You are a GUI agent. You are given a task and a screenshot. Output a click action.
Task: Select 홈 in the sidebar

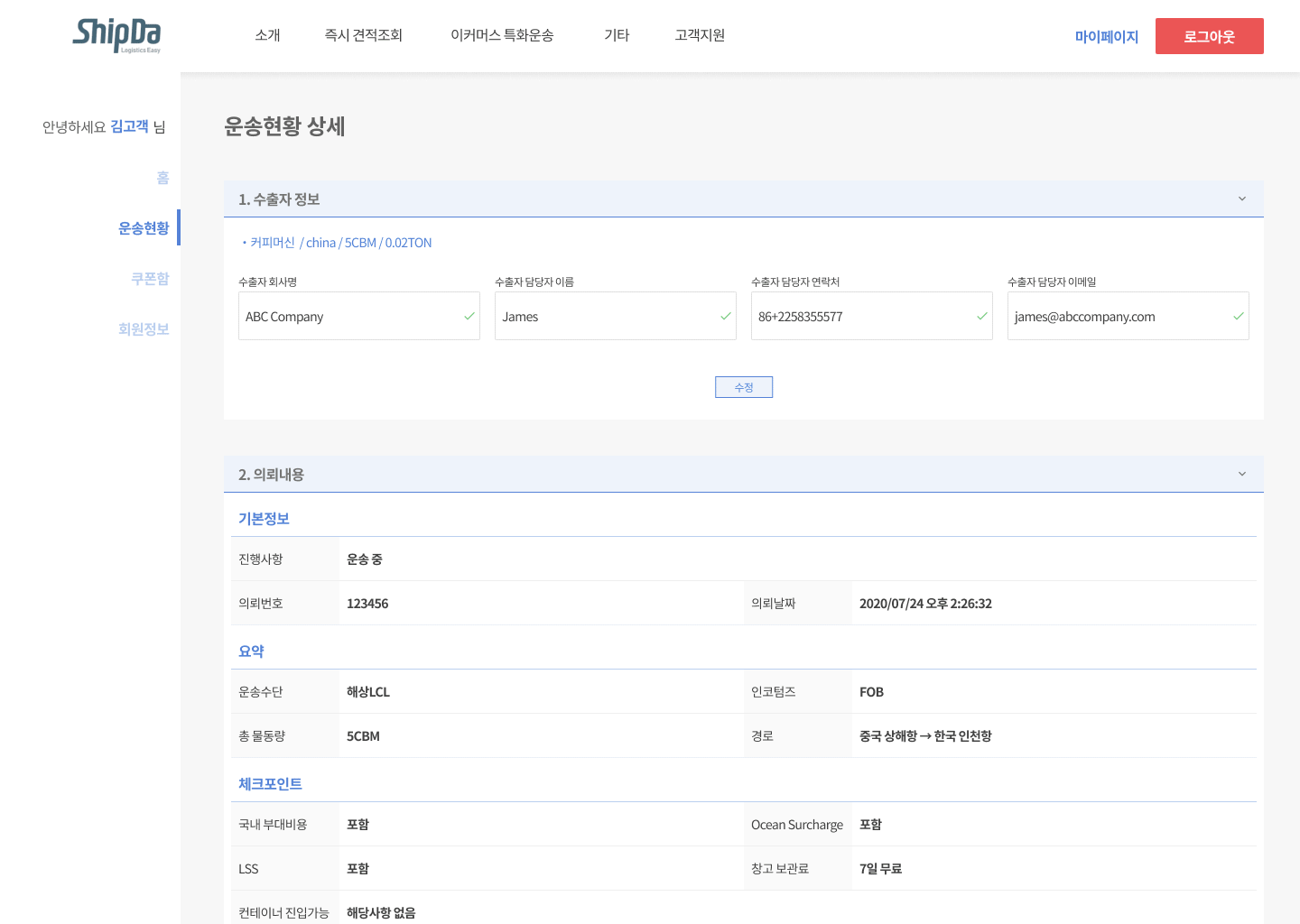point(162,178)
